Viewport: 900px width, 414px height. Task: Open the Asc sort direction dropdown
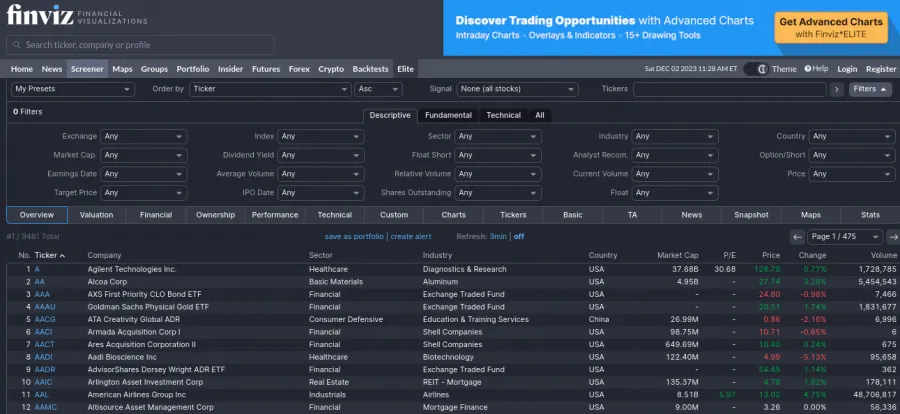click(378, 89)
